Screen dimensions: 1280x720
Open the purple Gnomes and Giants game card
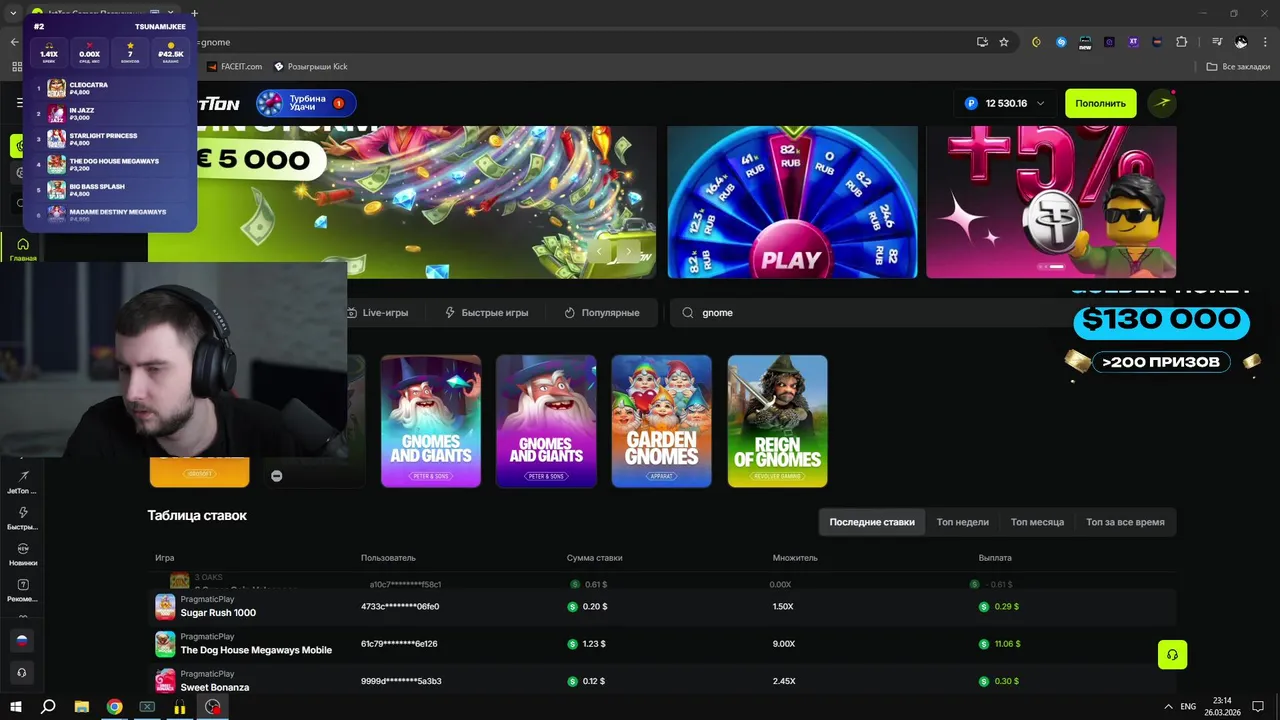click(x=546, y=421)
